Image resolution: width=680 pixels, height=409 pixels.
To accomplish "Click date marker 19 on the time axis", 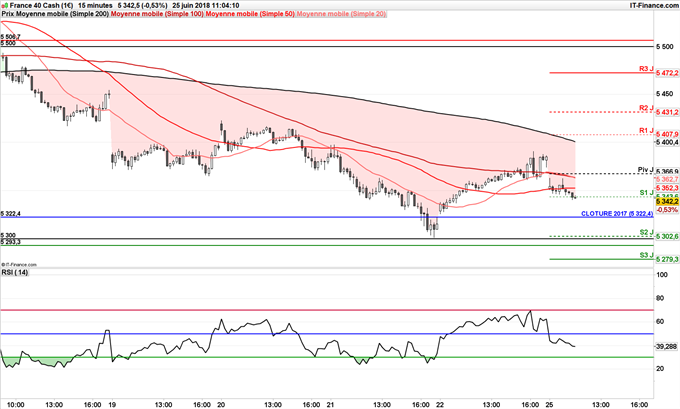I will tap(111, 405).
